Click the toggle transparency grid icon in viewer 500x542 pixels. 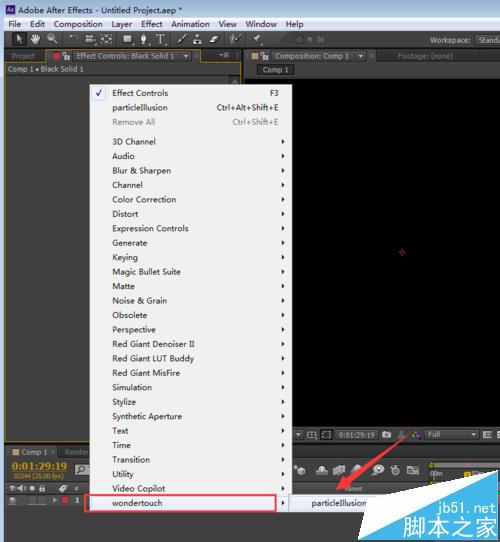[x=498, y=435]
